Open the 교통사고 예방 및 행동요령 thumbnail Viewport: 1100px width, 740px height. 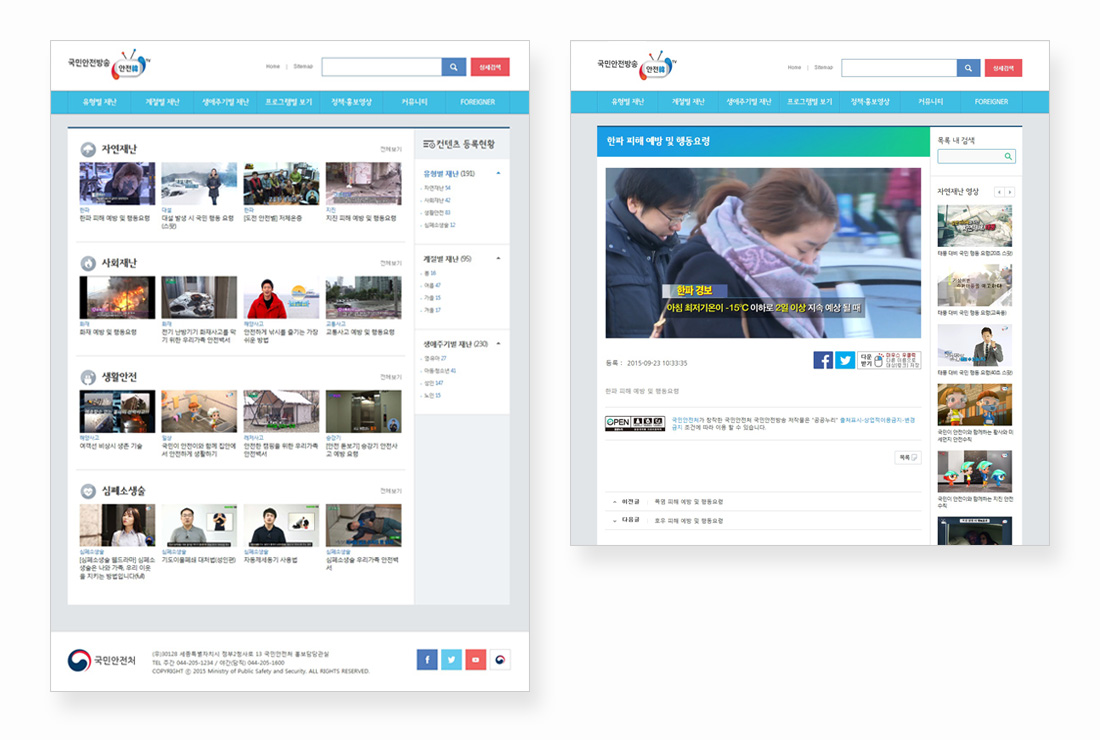[x=363, y=297]
